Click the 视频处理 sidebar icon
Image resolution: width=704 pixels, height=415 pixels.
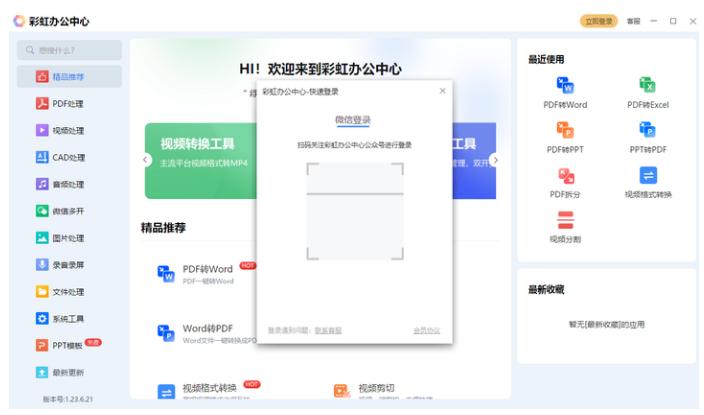pos(42,131)
